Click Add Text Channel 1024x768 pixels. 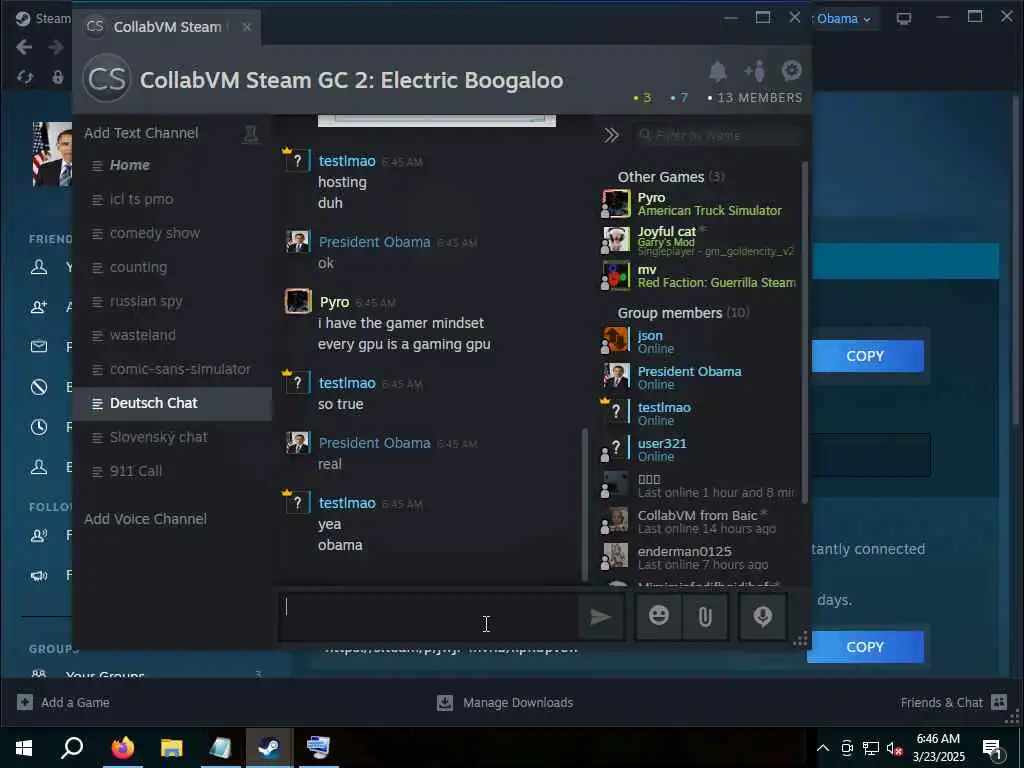141,133
